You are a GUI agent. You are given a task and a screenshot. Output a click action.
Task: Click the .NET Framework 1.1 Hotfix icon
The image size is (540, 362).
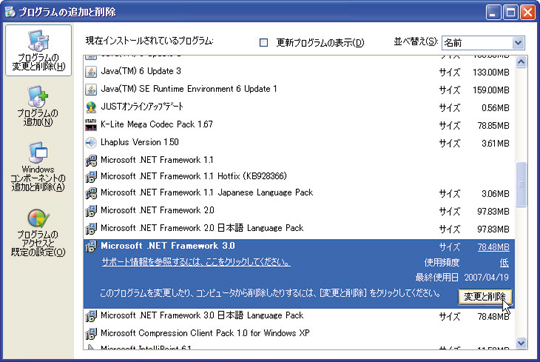click(91, 177)
